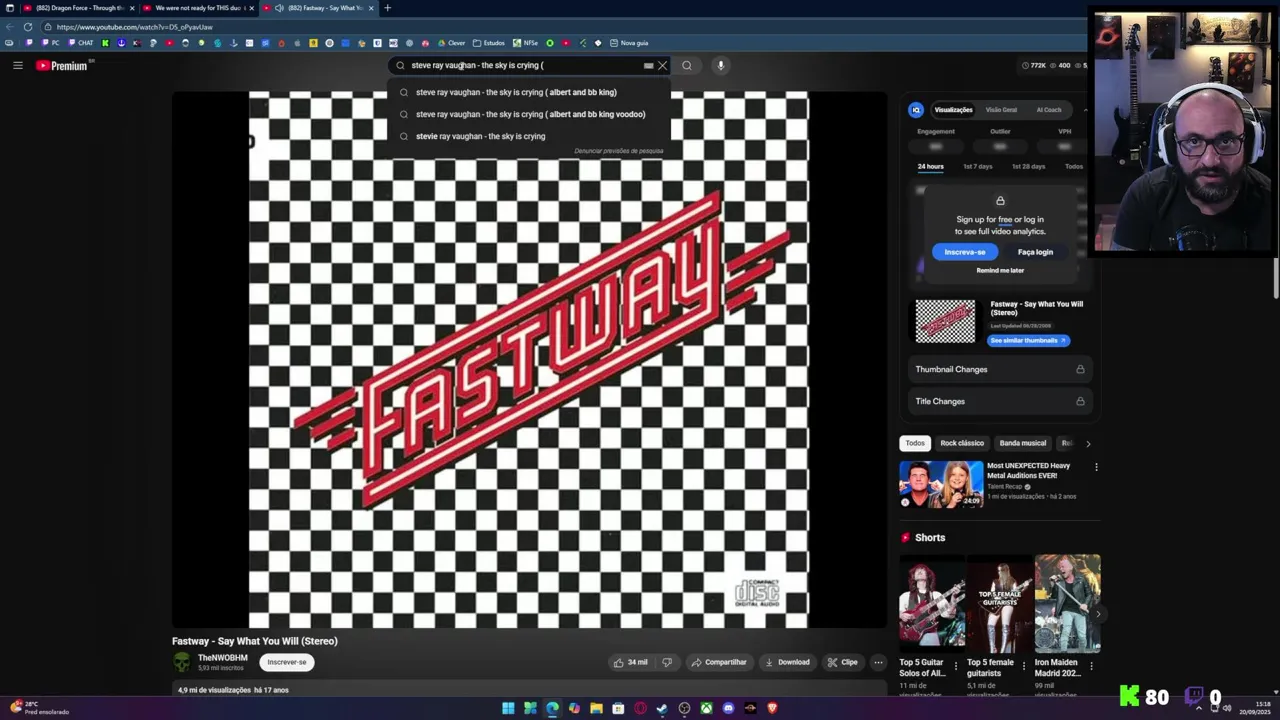Pick suggestion ending in 'bb king voodoo)'

(530, 114)
